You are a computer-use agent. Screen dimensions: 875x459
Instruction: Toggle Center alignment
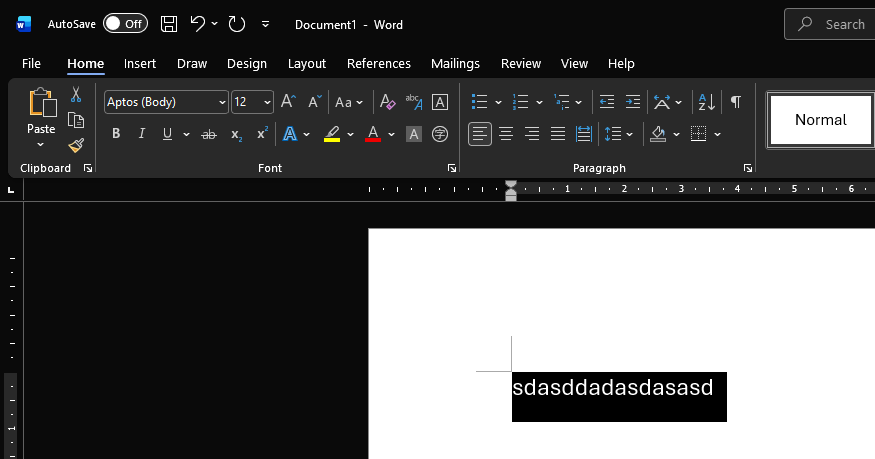[506, 134]
